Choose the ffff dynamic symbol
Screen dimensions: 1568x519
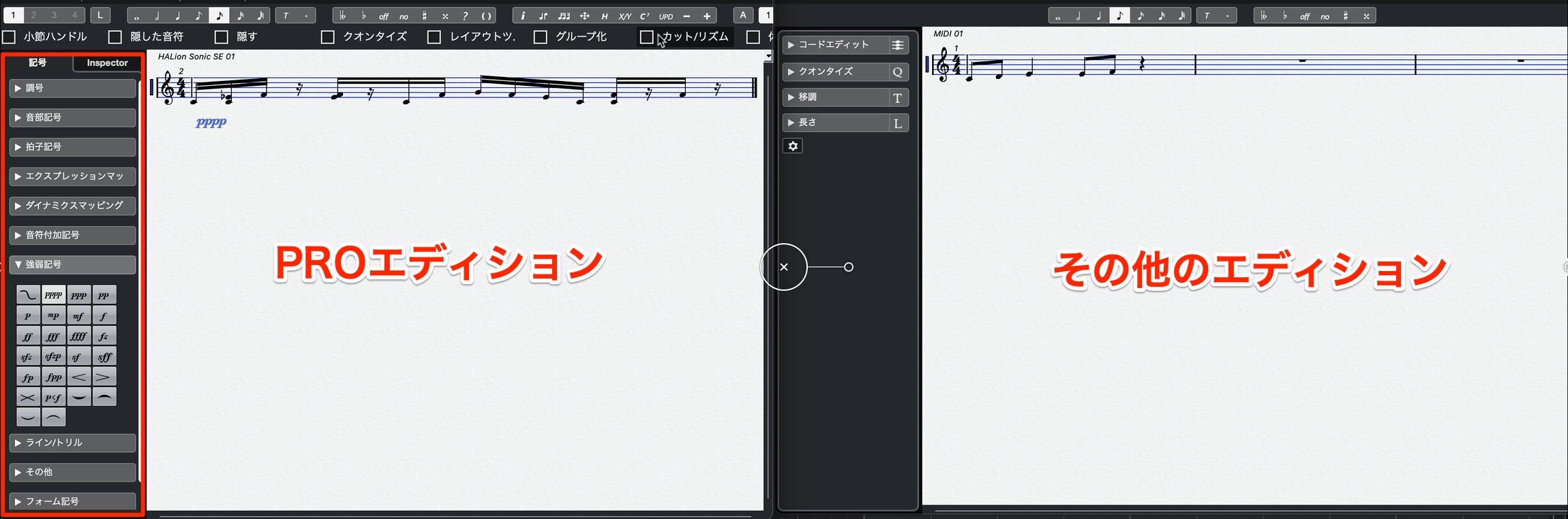[x=78, y=336]
